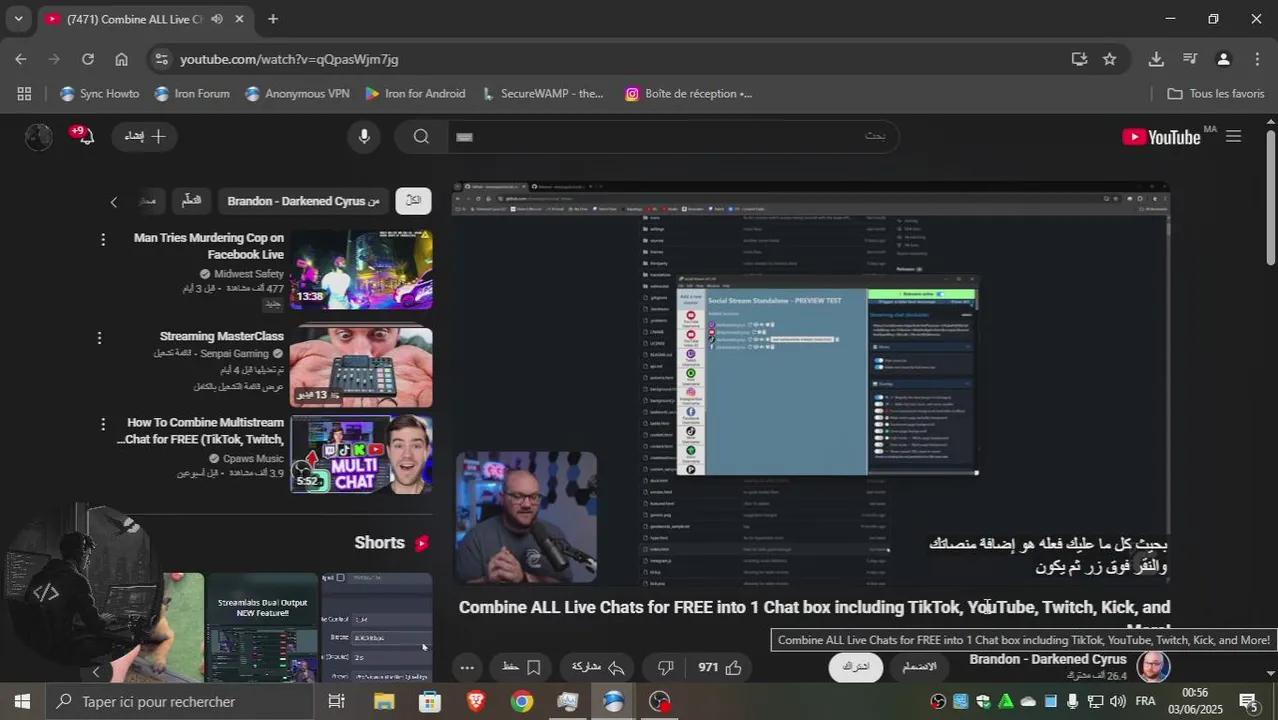Save the video using حفظ button

[x=521, y=667]
